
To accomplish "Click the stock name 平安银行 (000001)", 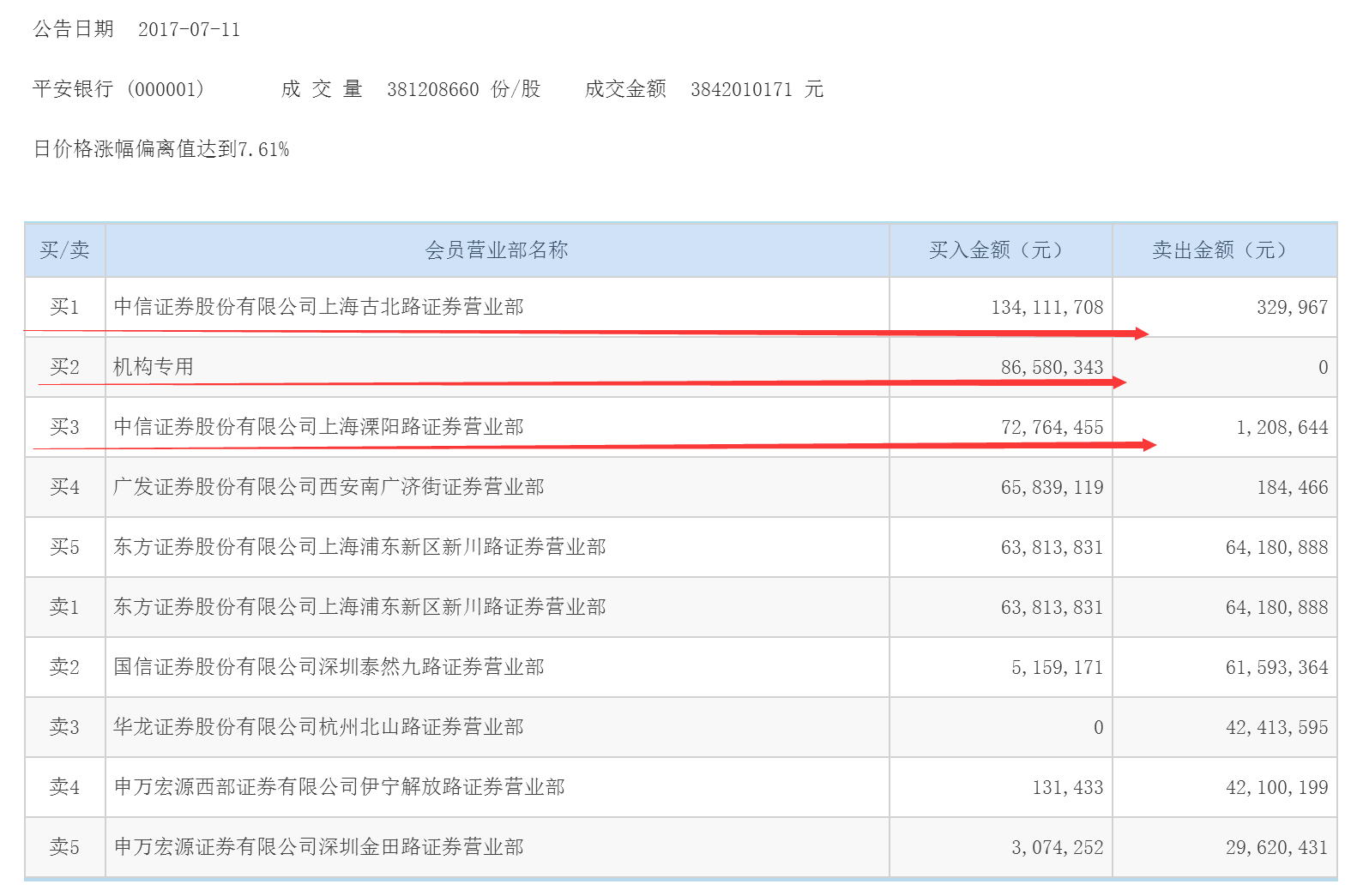I will 118,89.
